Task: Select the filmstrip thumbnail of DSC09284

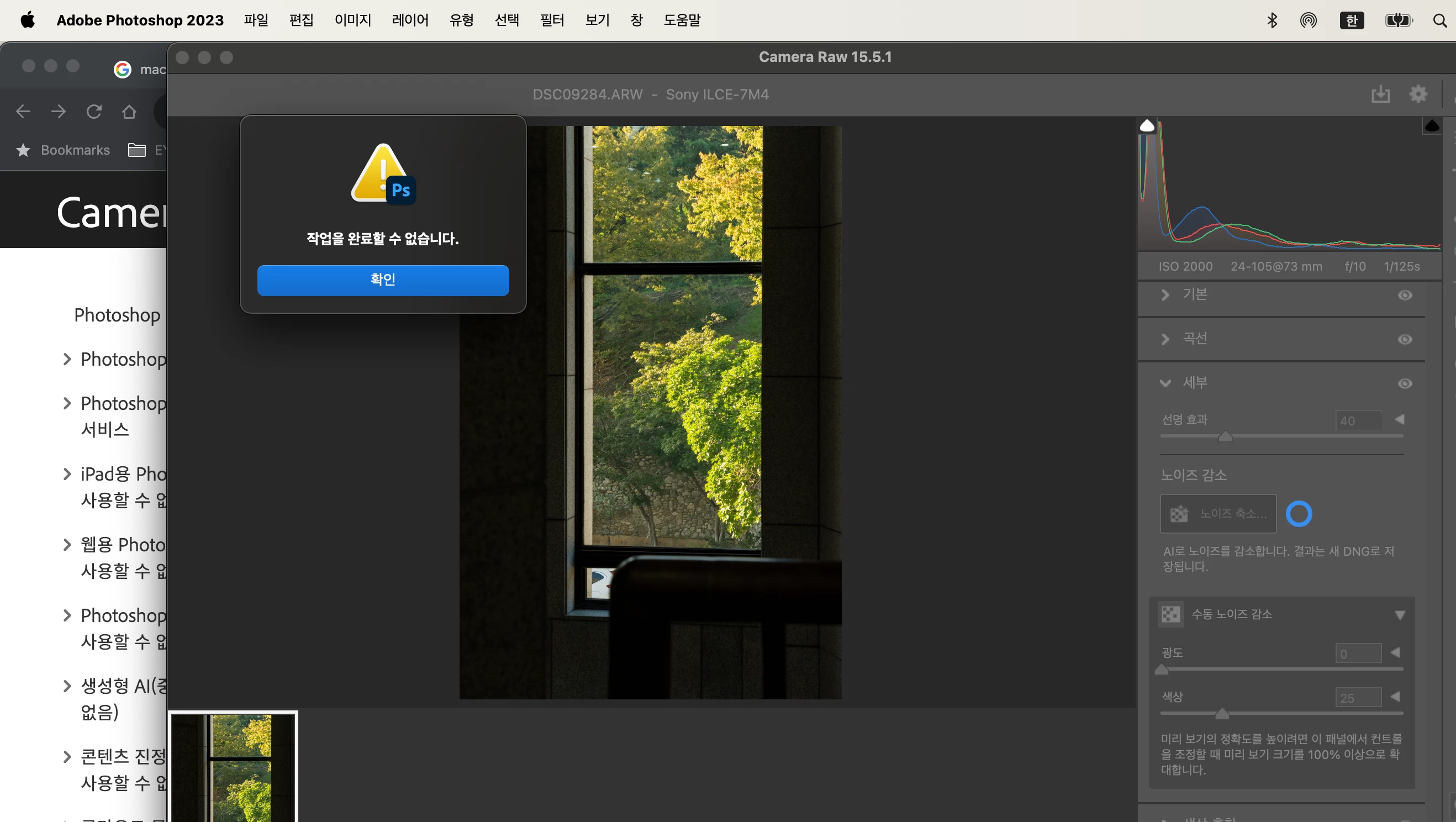Action: 234,767
